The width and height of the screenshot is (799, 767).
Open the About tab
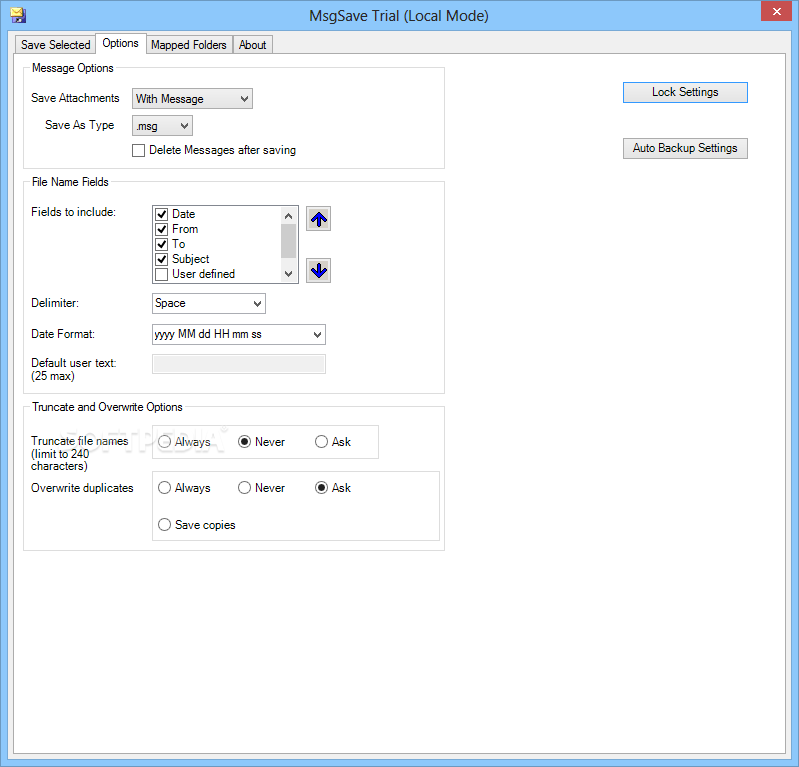point(253,45)
